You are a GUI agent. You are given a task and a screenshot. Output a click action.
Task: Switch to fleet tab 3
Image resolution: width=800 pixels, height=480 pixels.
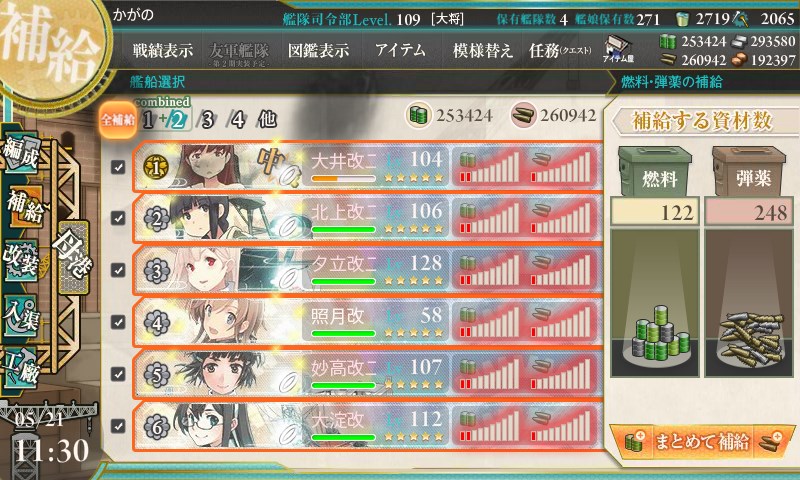pos(207,120)
